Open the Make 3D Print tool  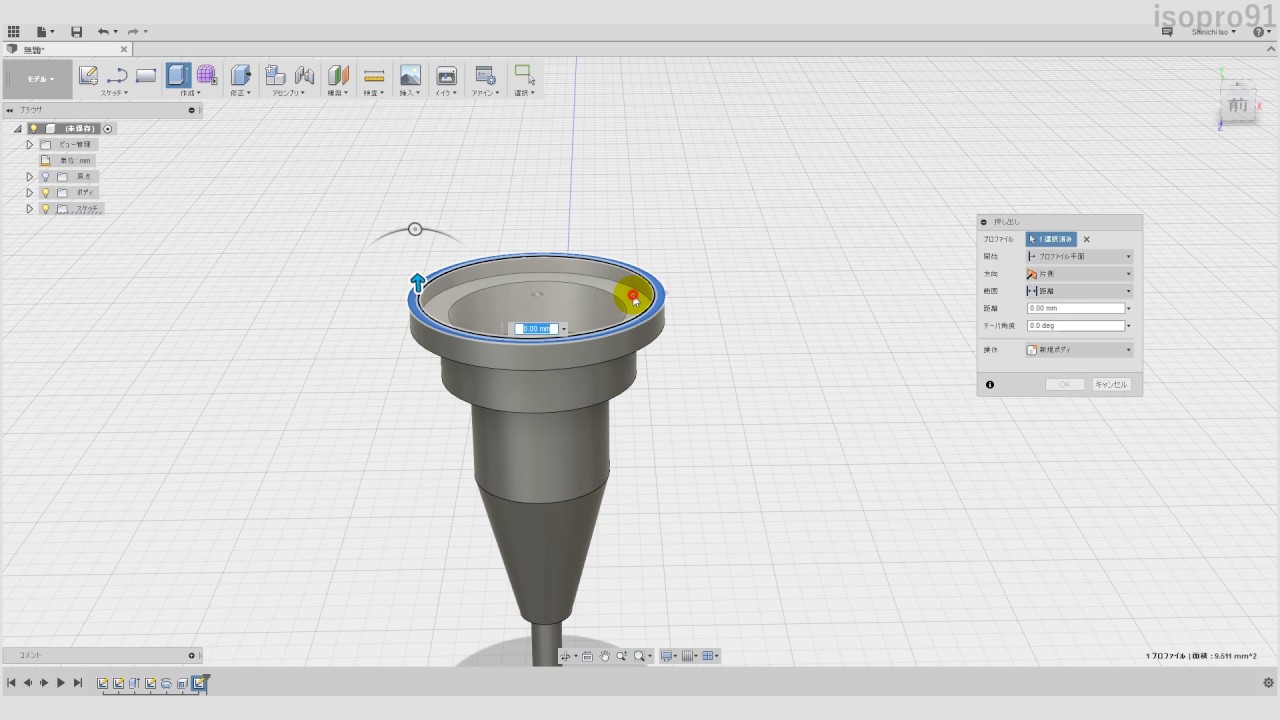tap(446, 75)
